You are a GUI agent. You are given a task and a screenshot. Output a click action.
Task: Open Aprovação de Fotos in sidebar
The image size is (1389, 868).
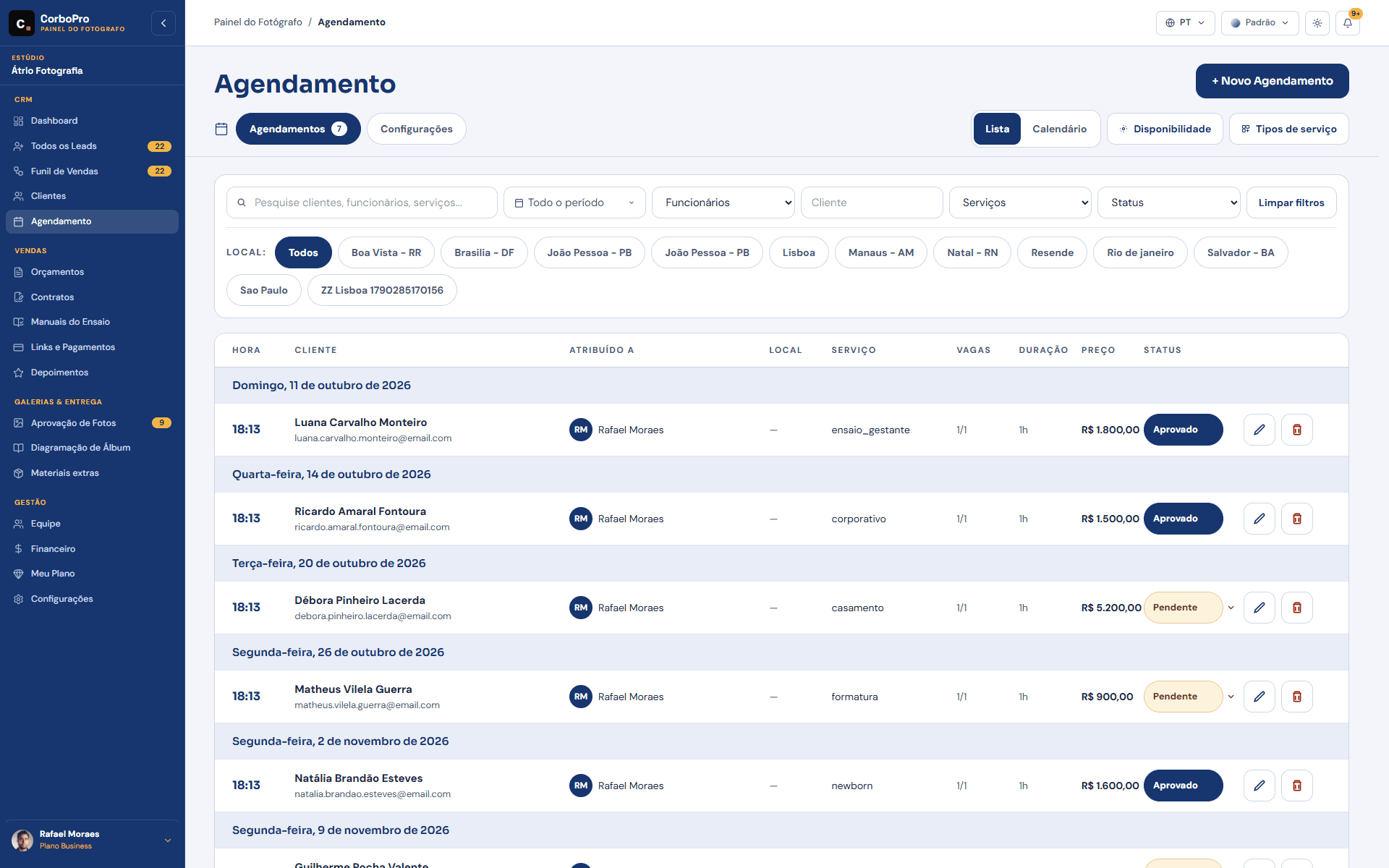pos(92,423)
